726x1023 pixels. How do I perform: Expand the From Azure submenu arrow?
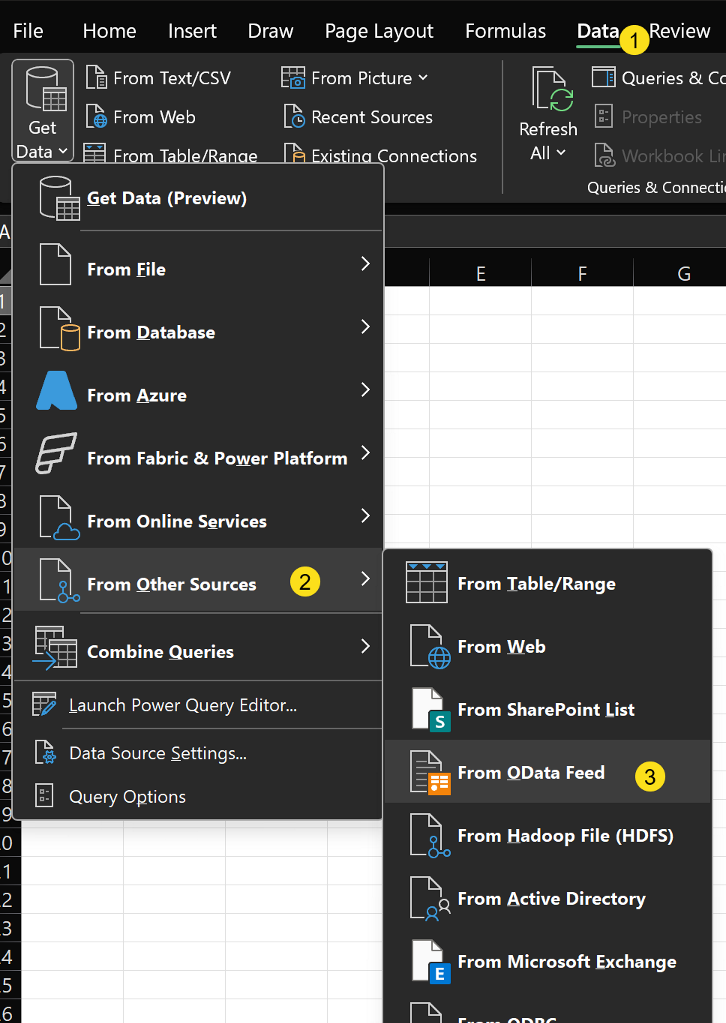365,389
